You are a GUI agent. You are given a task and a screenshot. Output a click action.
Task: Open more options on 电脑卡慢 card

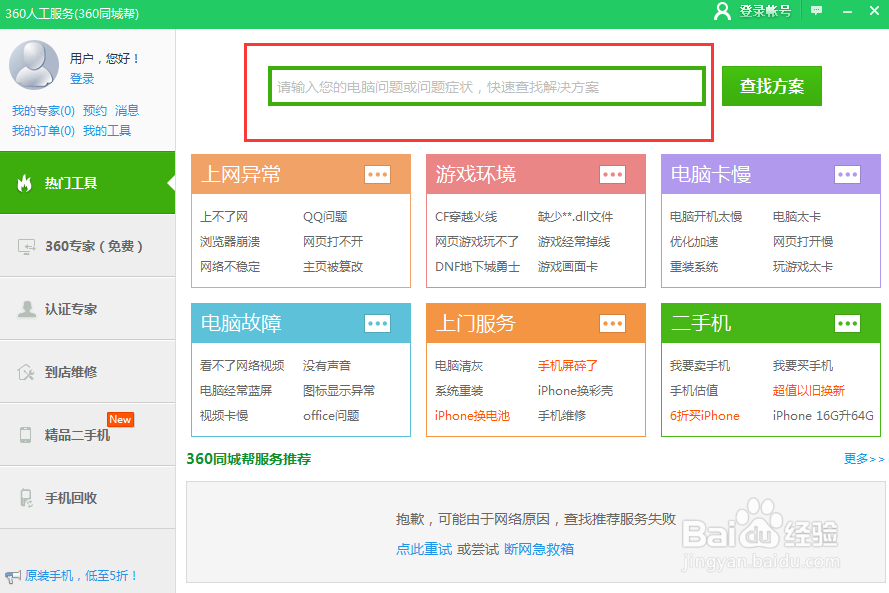(x=848, y=175)
